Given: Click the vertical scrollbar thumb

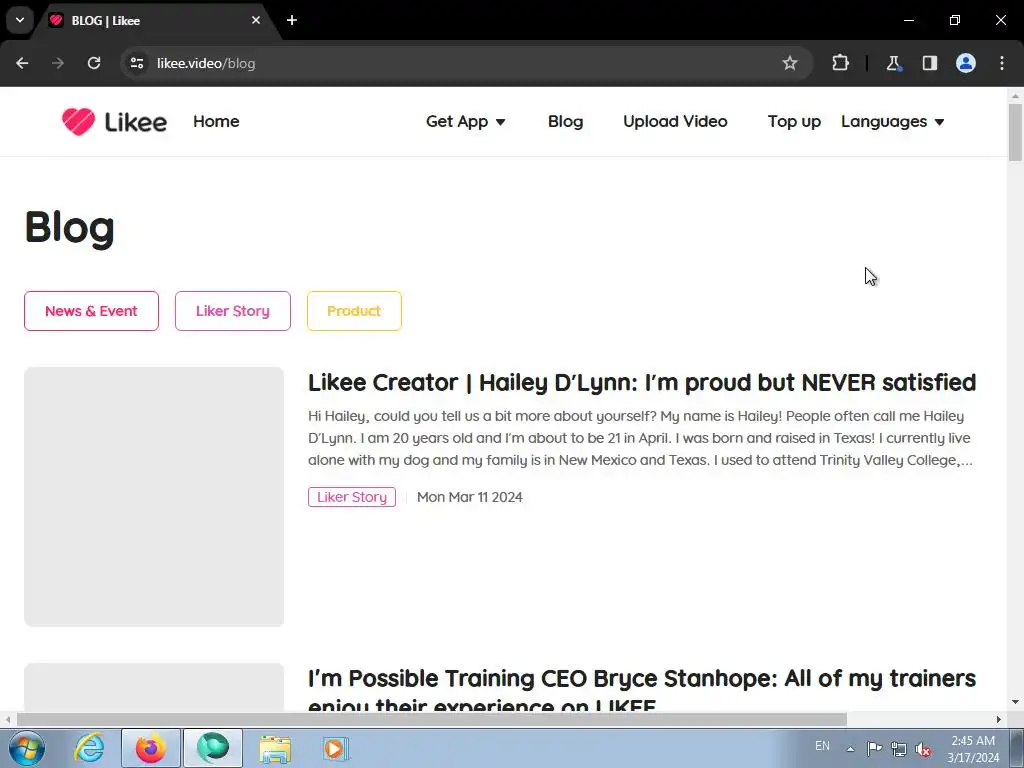Looking at the screenshot, I should click(1015, 132).
